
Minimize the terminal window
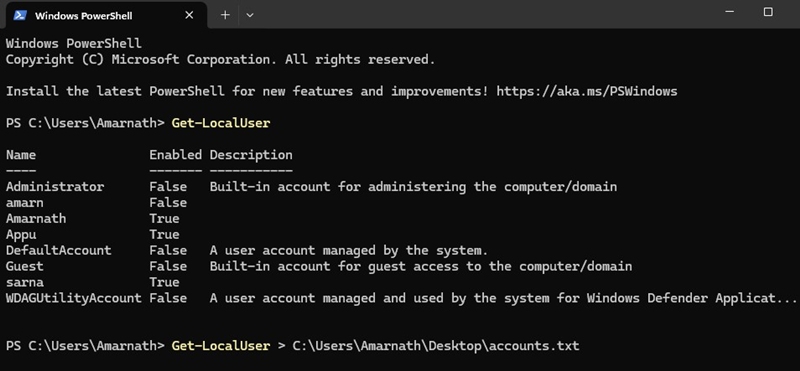(730, 12)
